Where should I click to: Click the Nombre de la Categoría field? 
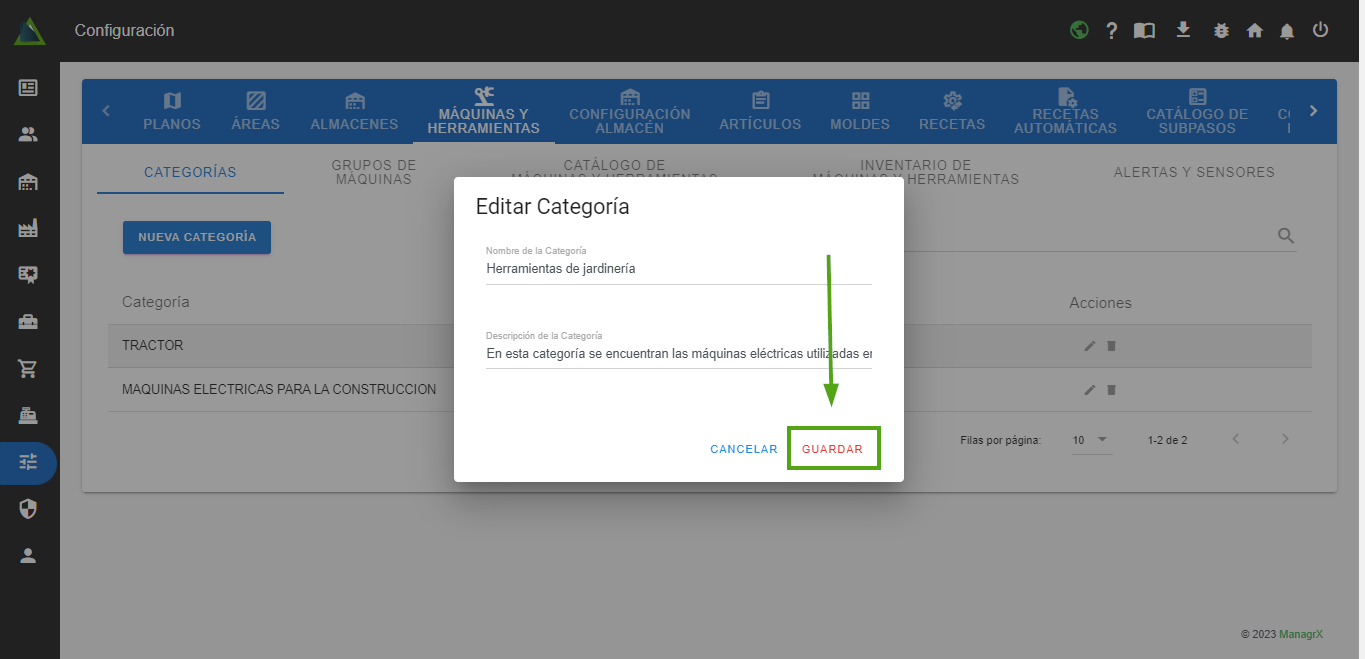click(x=678, y=269)
